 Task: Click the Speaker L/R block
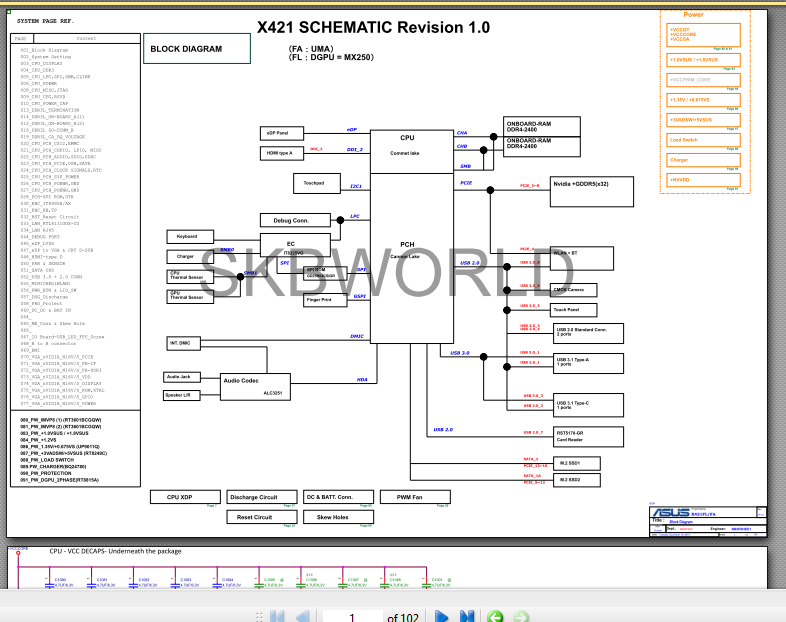coord(181,395)
